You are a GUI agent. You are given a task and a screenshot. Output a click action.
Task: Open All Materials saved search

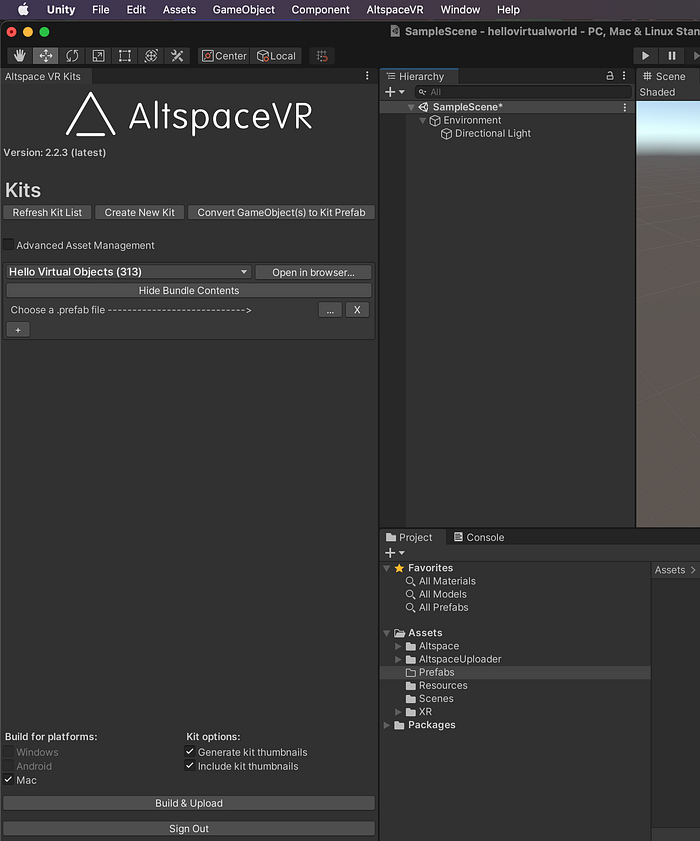coord(447,581)
